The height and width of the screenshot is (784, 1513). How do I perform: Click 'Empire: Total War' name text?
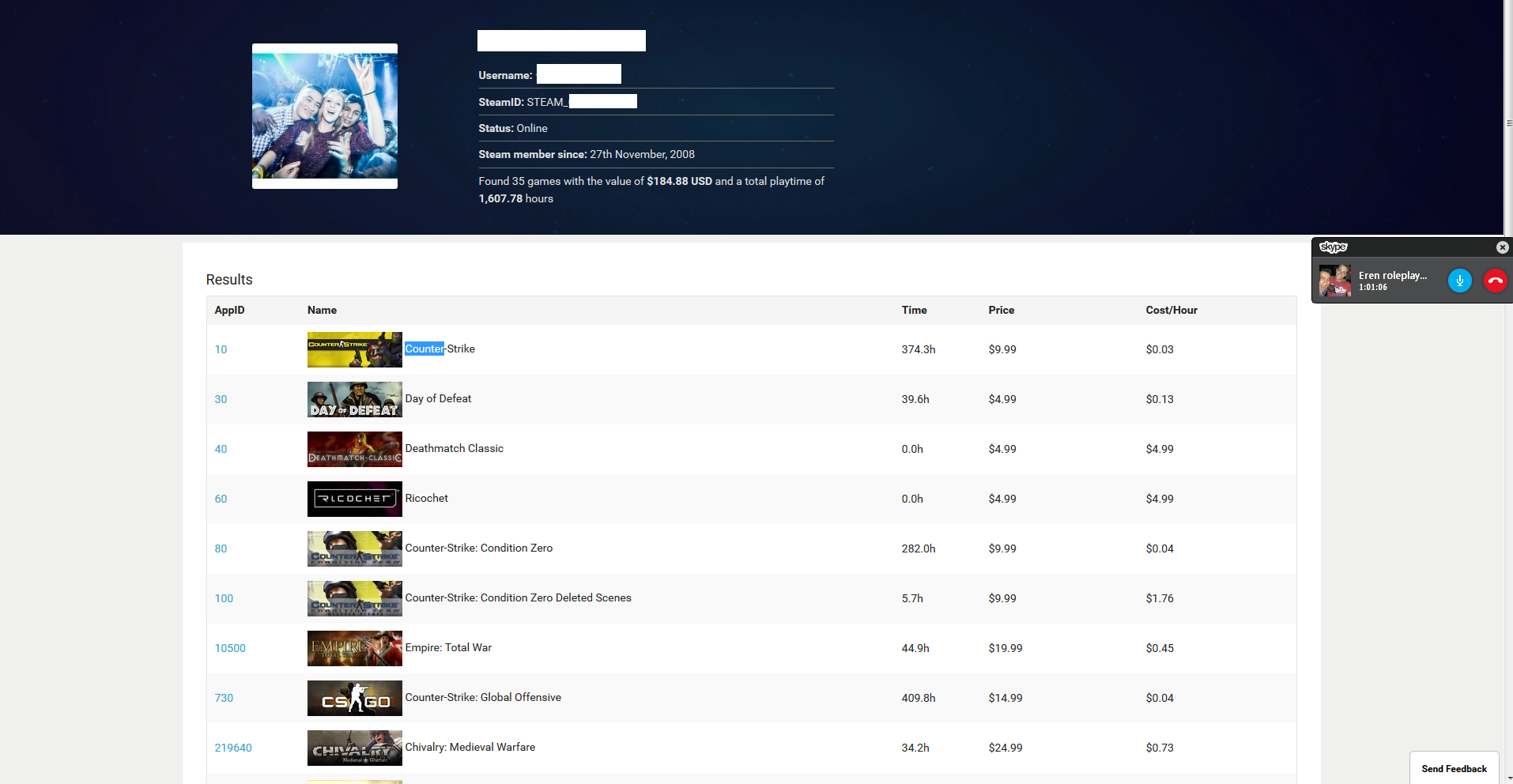pos(448,647)
